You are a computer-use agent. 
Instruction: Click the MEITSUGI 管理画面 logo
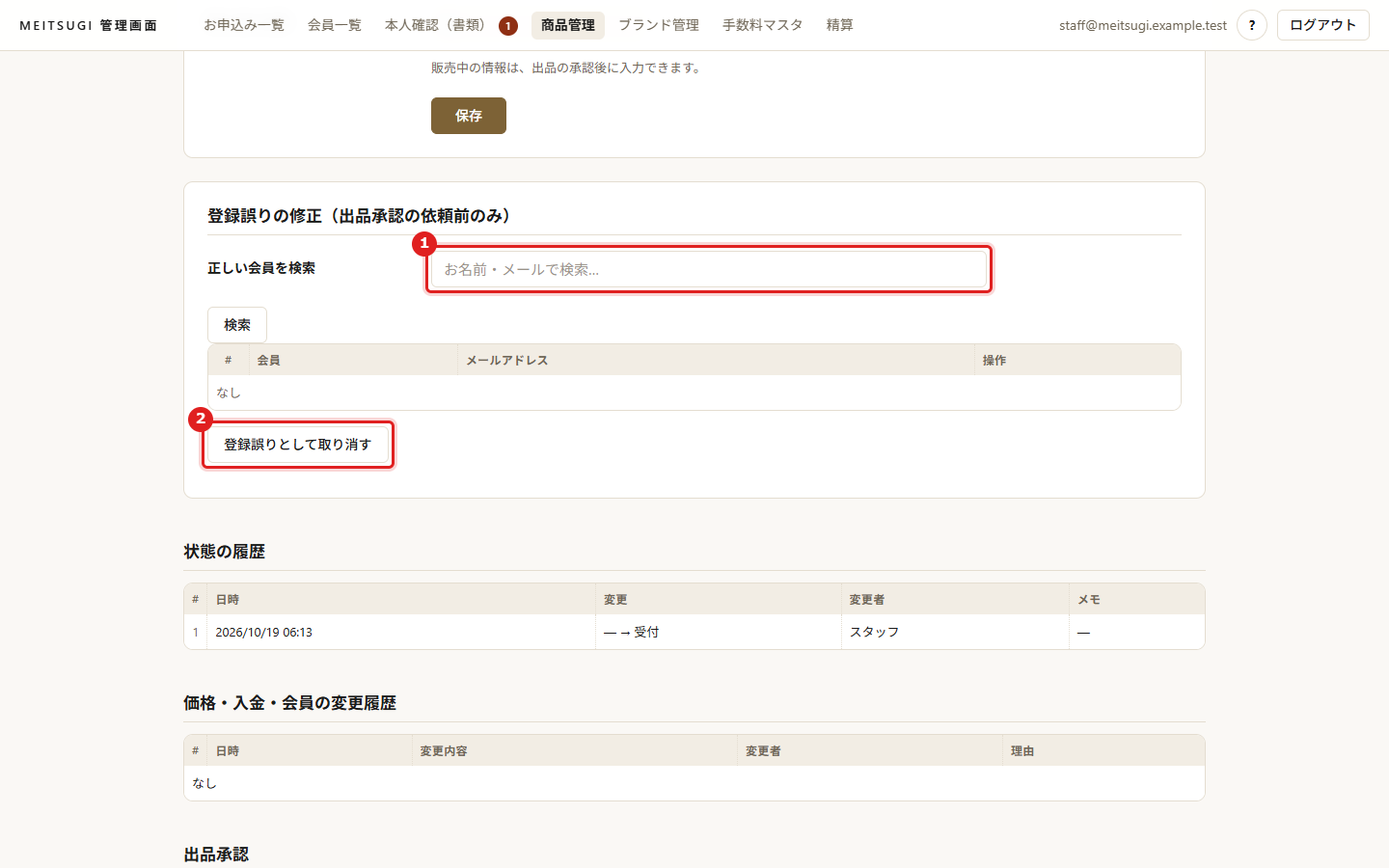click(x=88, y=25)
